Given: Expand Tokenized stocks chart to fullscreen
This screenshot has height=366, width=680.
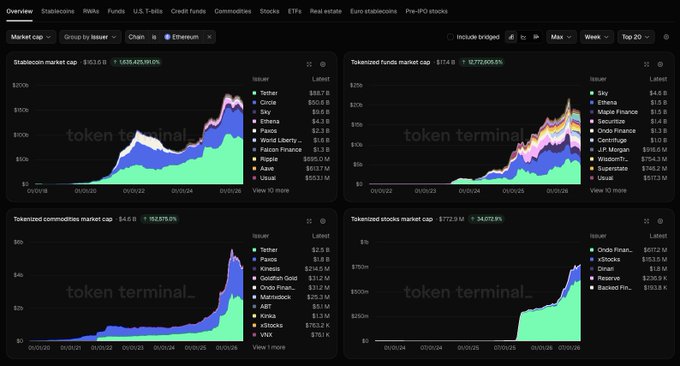Looking at the screenshot, I should click(647, 221).
